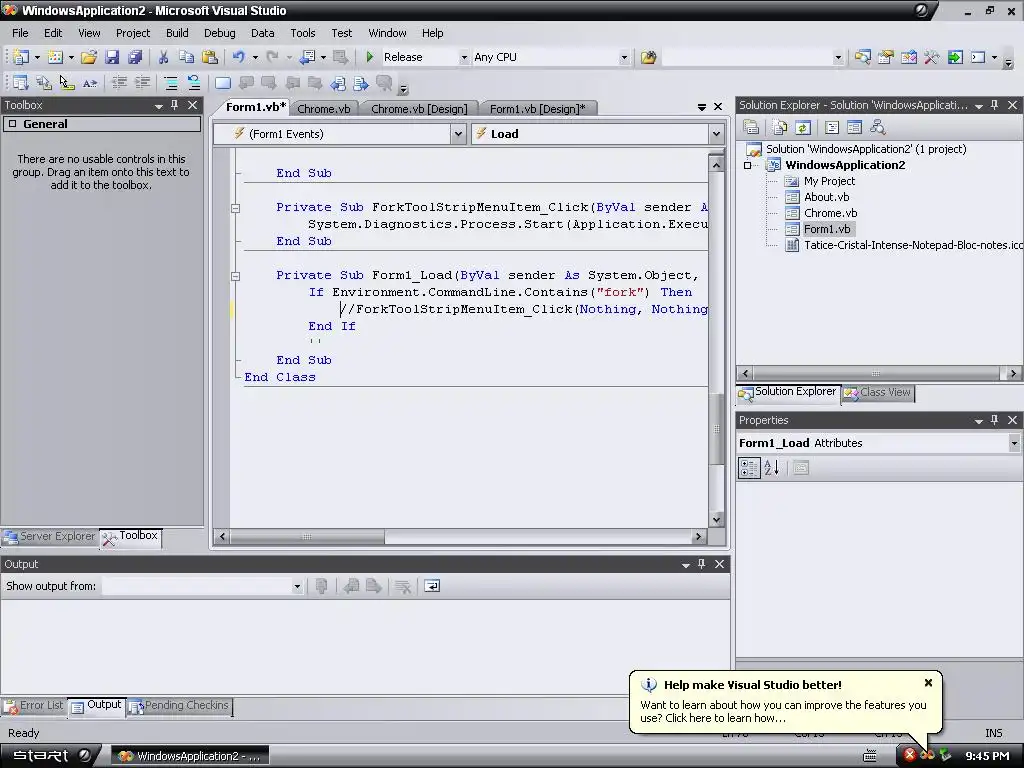This screenshot has width=1024, height=768.
Task: Click the blue Undo arrow icon
Action: (x=238, y=57)
